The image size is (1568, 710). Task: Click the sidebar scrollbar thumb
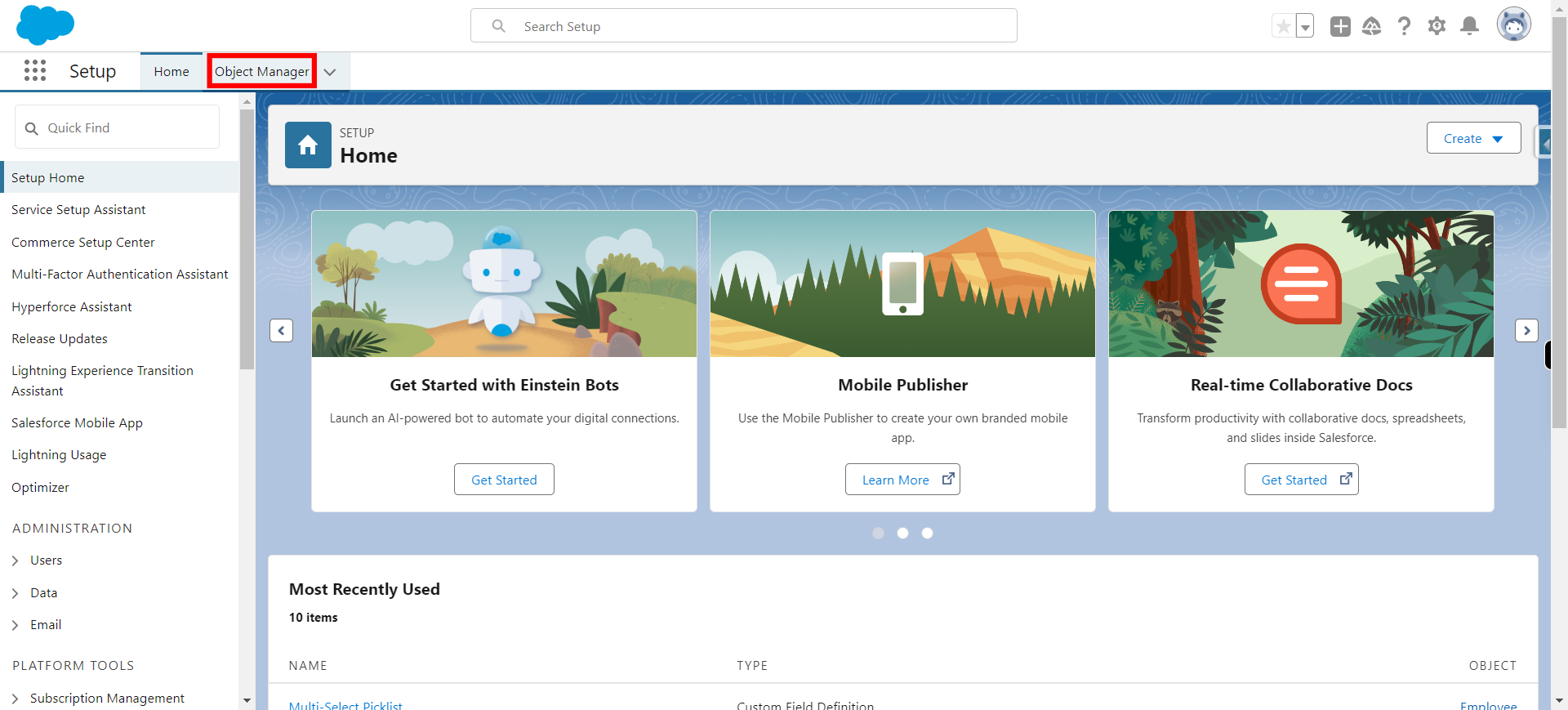[247, 239]
